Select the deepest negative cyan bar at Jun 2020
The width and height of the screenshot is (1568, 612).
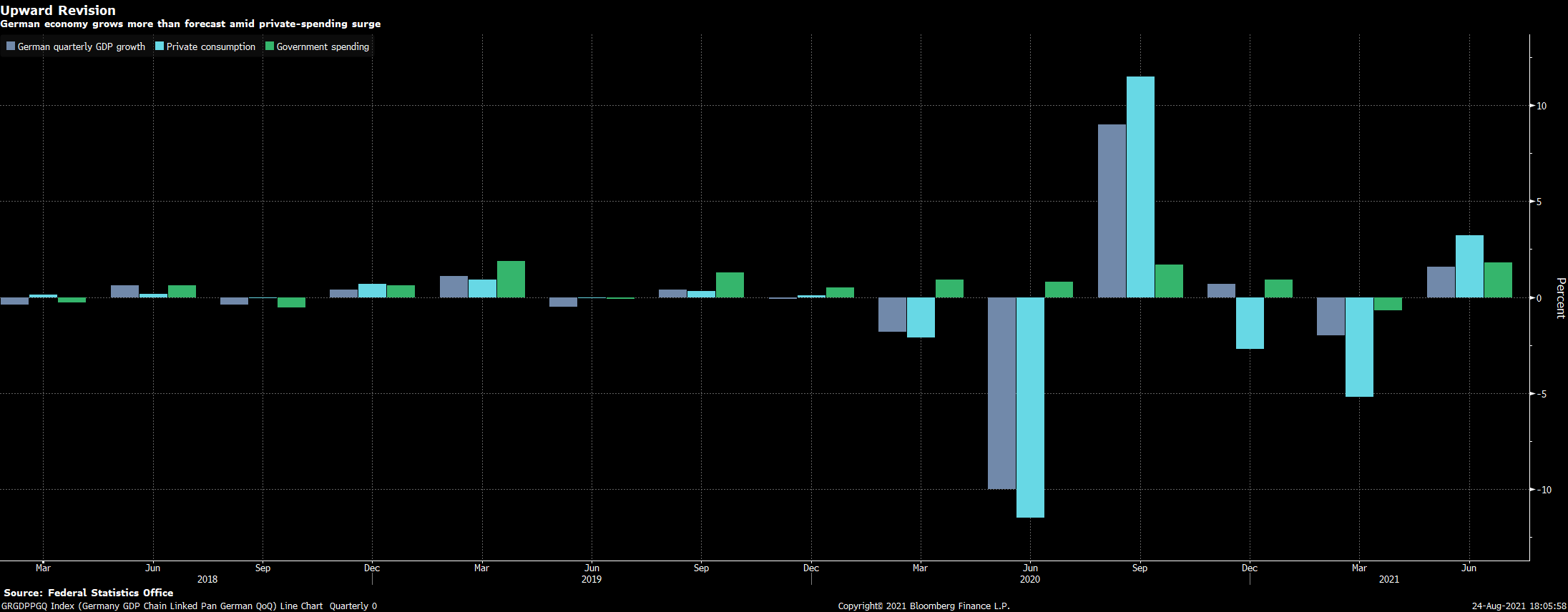pyautogui.click(x=1030, y=407)
